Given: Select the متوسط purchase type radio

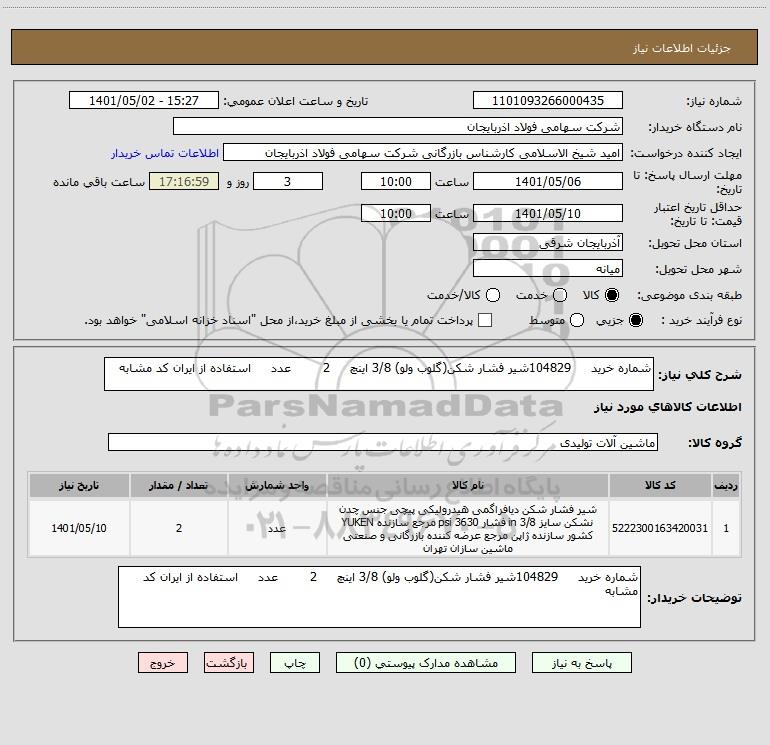Looking at the screenshot, I should [x=577, y=320].
